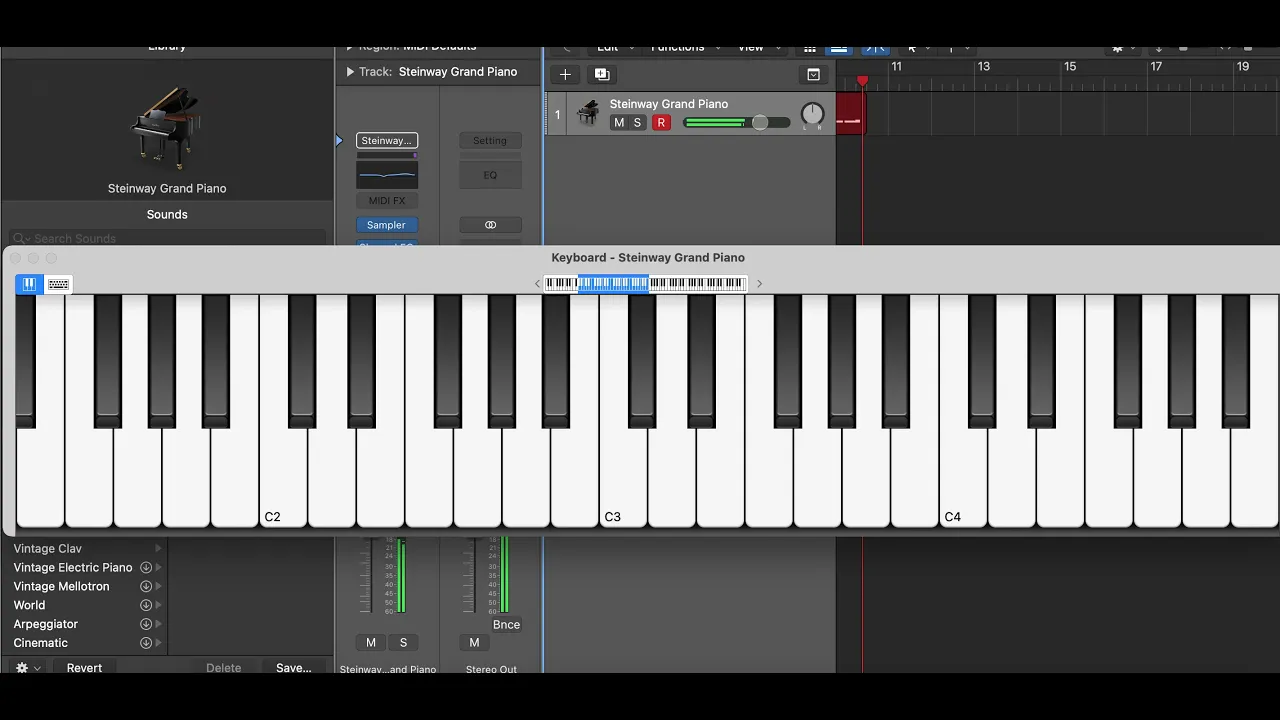
Task: Click the keyboard range overview strip
Action: (645, 284)
